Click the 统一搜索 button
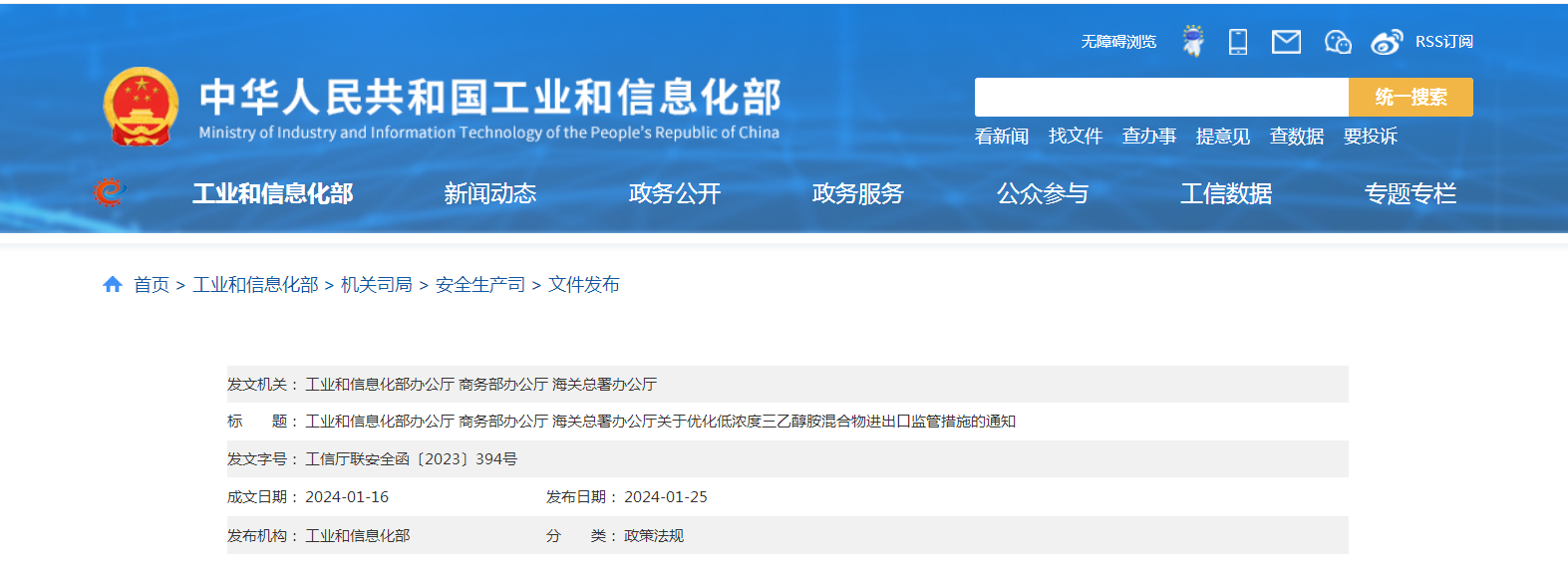 [1411, 98]
